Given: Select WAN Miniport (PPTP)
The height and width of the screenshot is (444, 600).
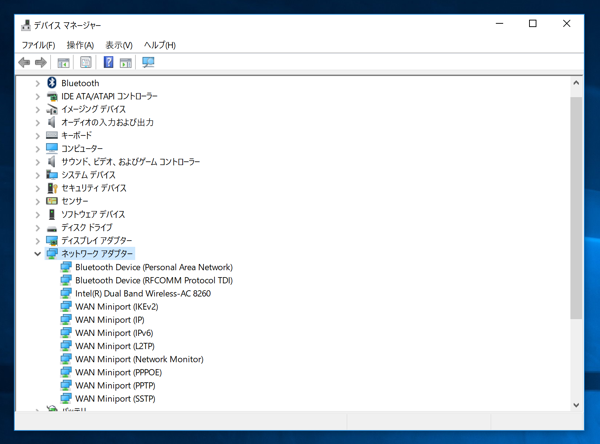Looking at the screenshot, I should coord(115,385).
